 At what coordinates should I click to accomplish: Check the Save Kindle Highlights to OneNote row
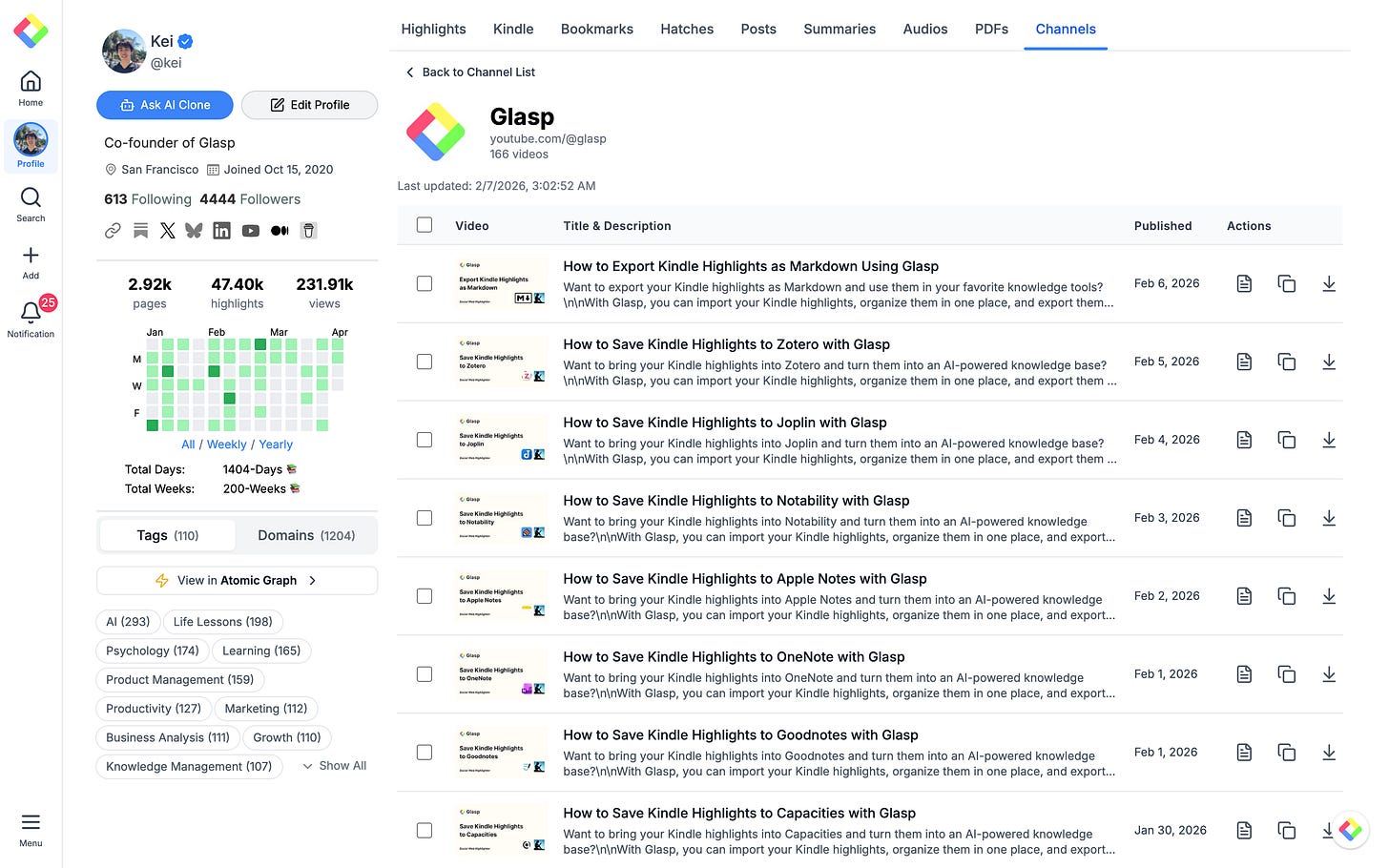tap(425, 674)
